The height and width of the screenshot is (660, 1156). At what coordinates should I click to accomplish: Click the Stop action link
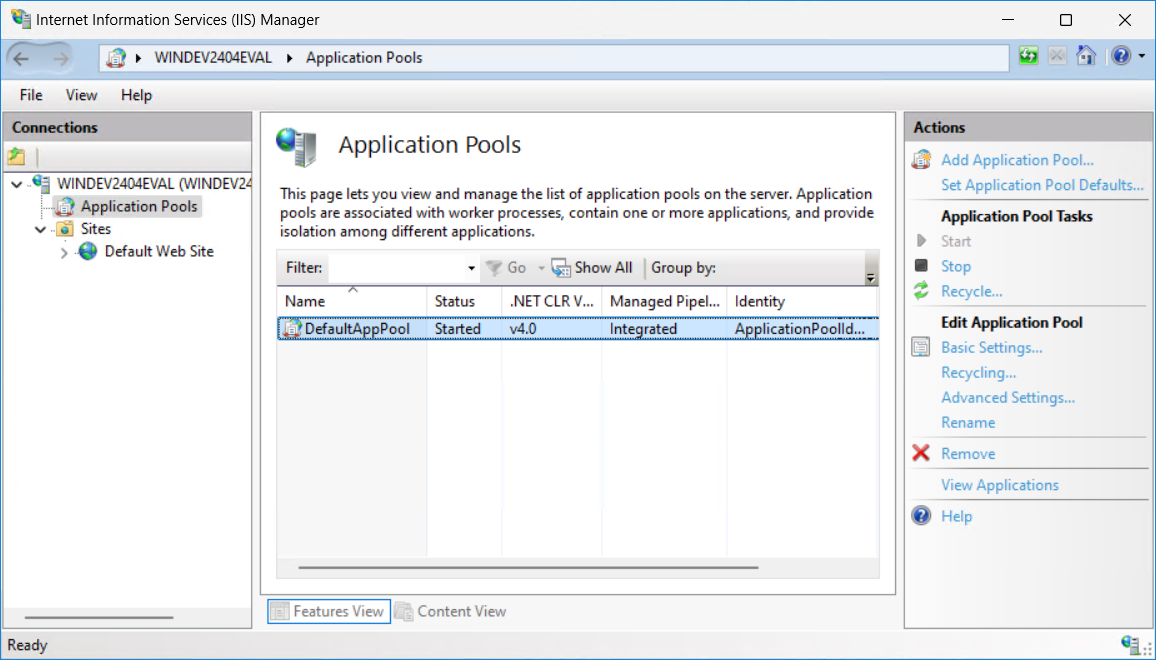[955, 266]
